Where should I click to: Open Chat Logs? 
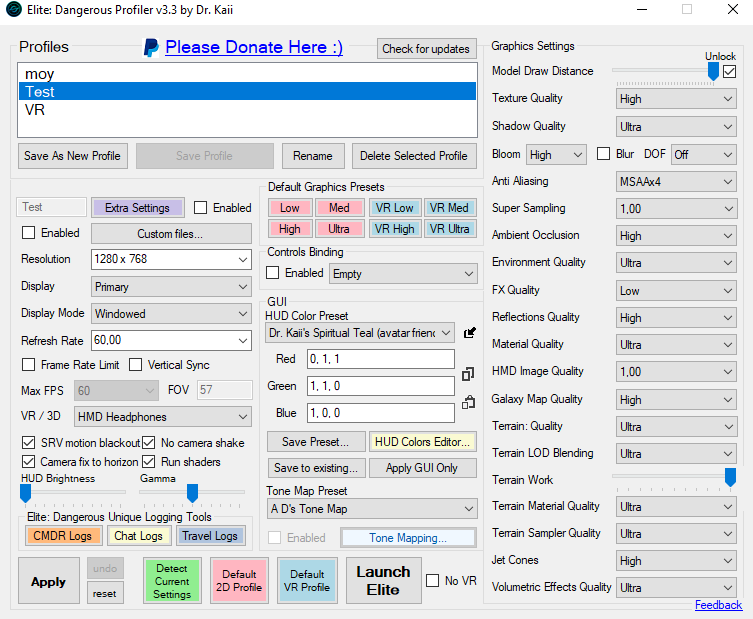coord(139,535)
